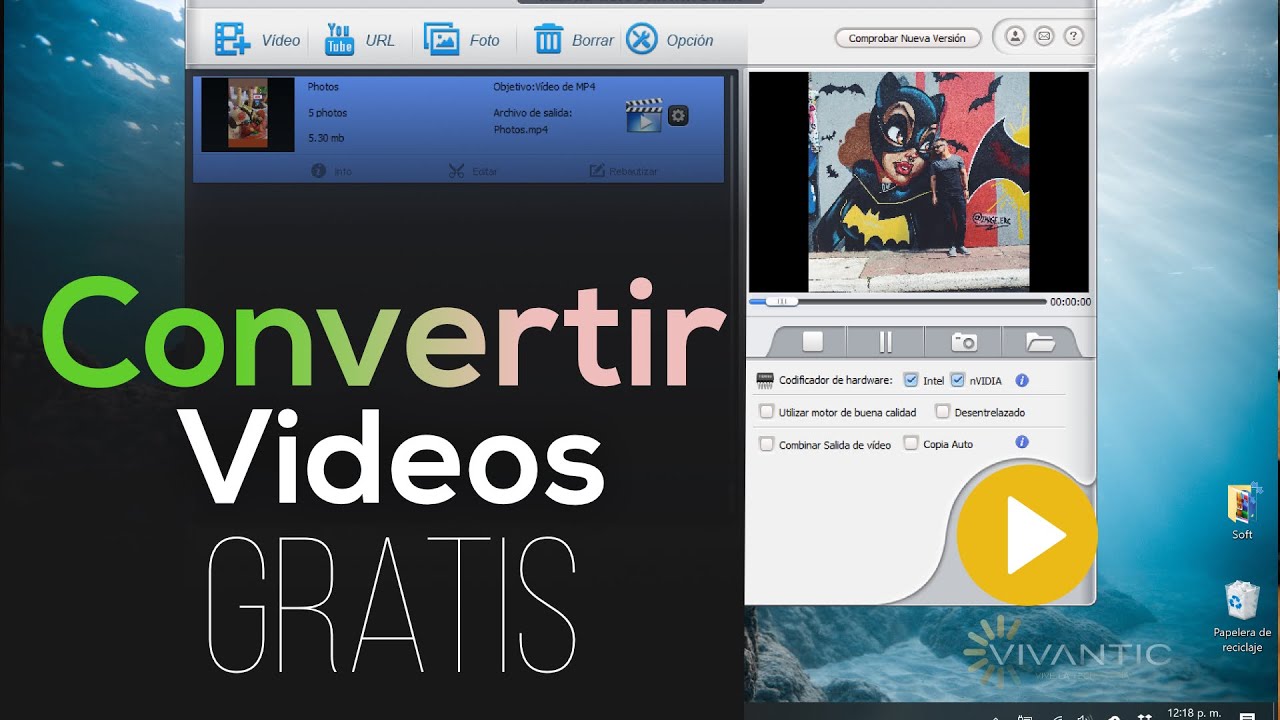Screen dimensions: 1280x720
Task: Toggle the Intel hardware encoder checkbox
Action: (910, 380)
